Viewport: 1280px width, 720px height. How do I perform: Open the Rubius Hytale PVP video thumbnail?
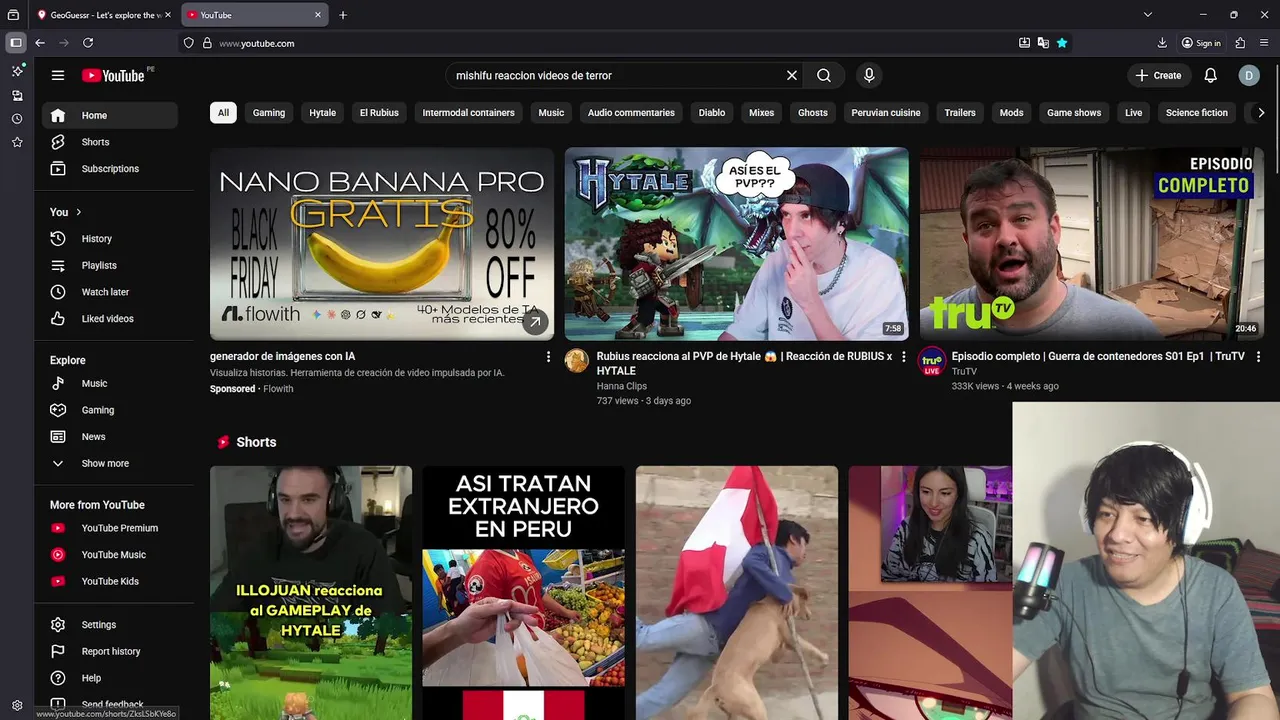737,244
